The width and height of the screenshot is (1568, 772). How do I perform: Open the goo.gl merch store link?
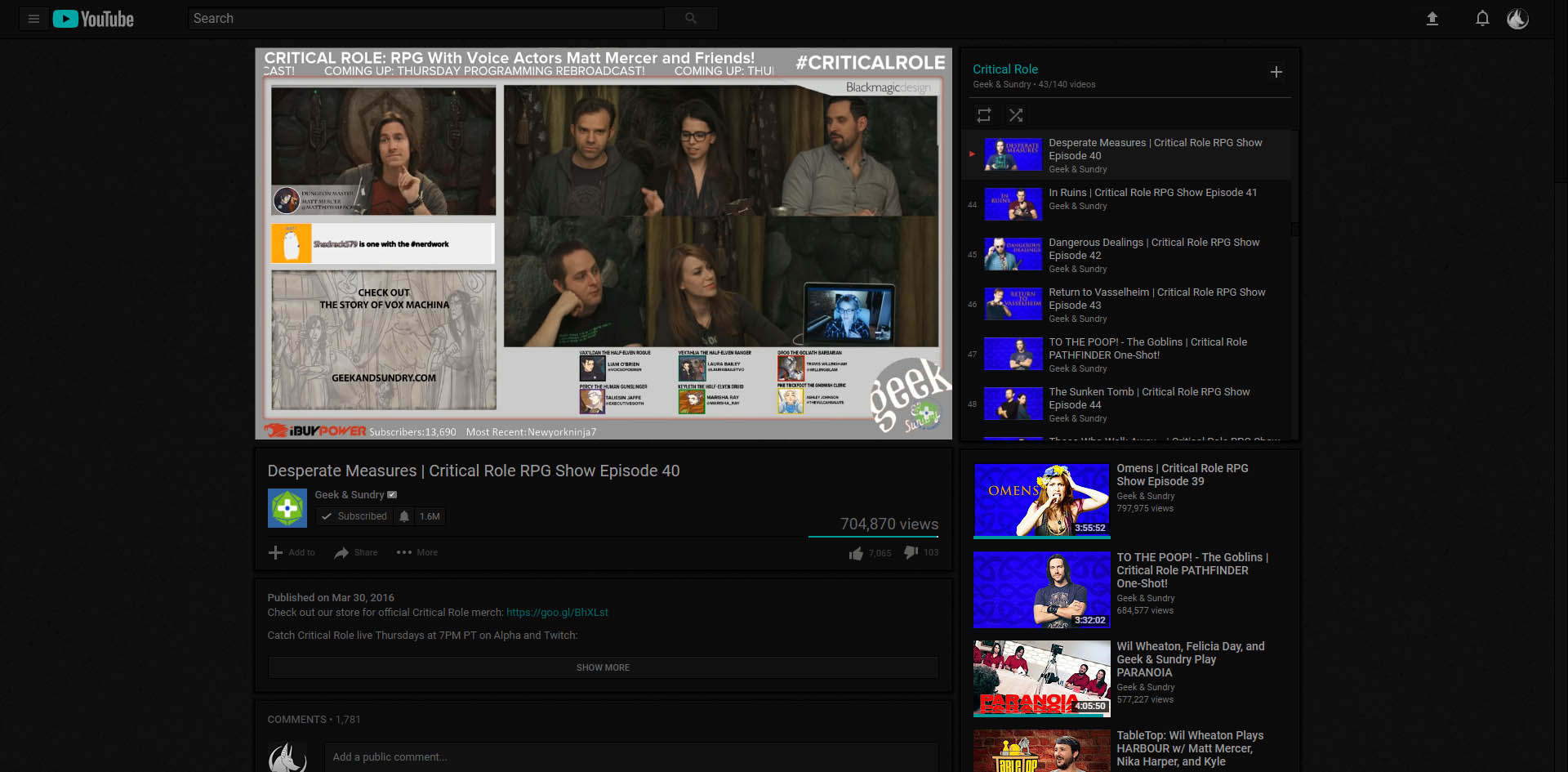(x=557, y=613)
